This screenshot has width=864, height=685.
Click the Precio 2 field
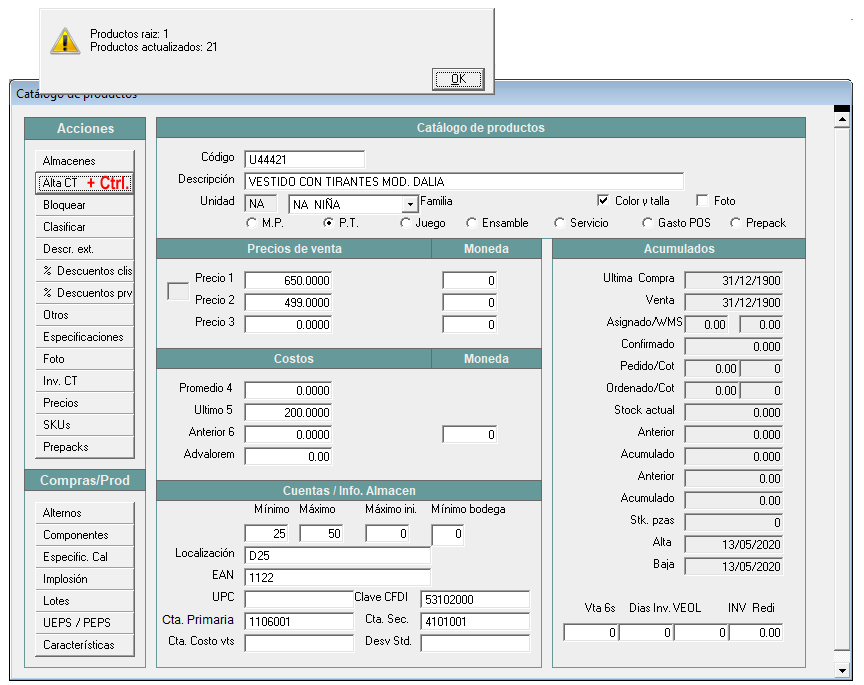288,303
